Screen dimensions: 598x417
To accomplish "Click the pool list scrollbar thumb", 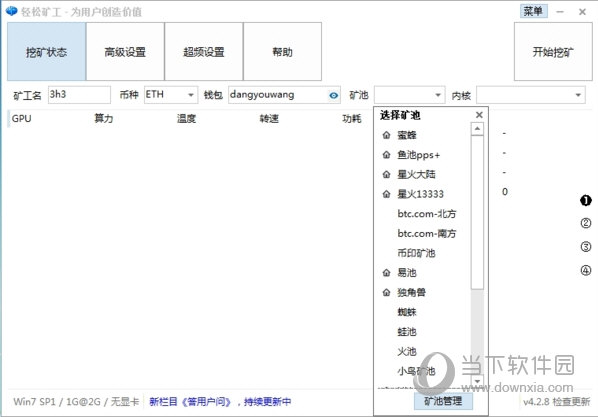I will [x=477, y=212].
